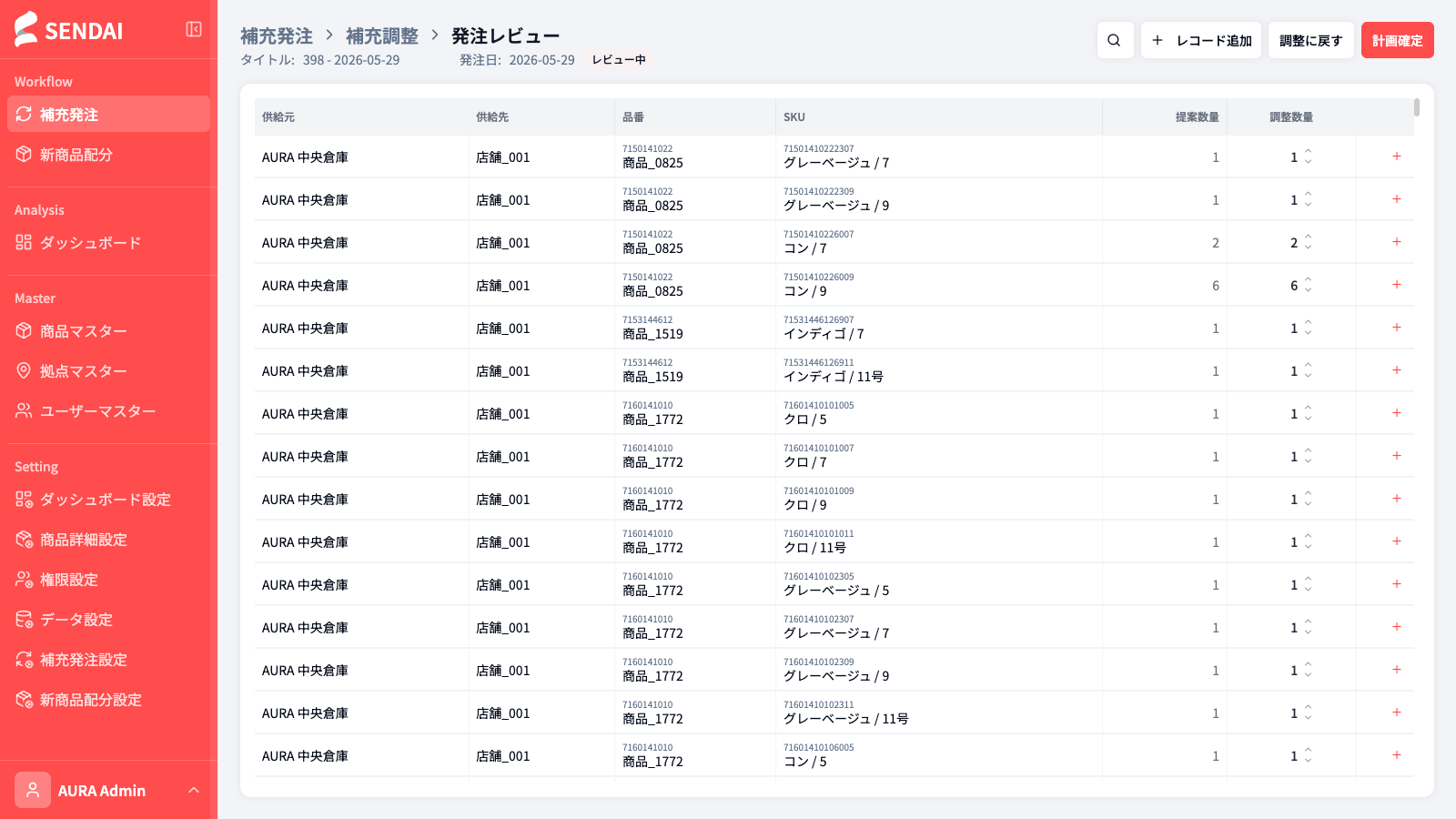Screen dimensions: 1456x819
Task: Adjust quantity stepper for クロ / 9 row
Action: 1308,499
